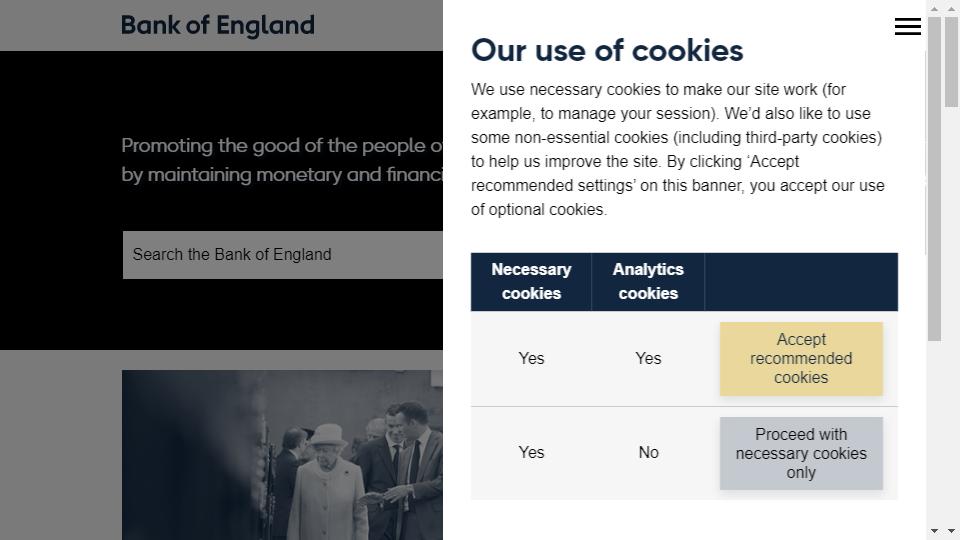Open the hamburger navigation menu
960x540 pixels.
tap(907, 26)
